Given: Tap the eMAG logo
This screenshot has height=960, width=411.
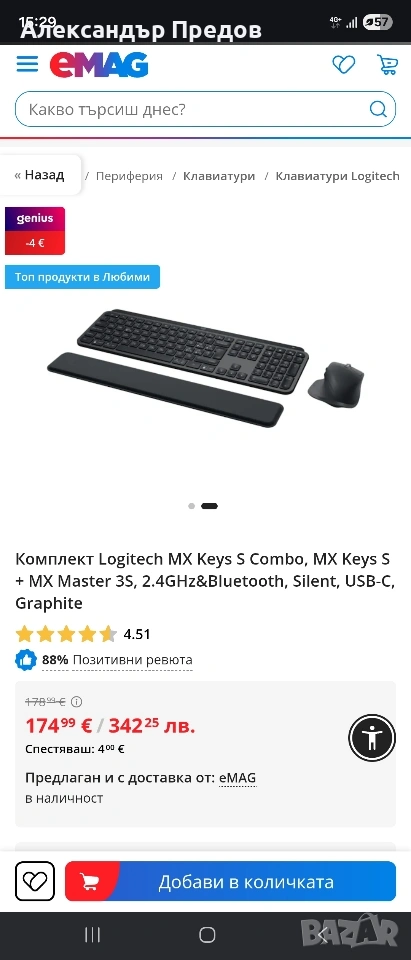Looking at the screenshot, I should click(99, 64).
